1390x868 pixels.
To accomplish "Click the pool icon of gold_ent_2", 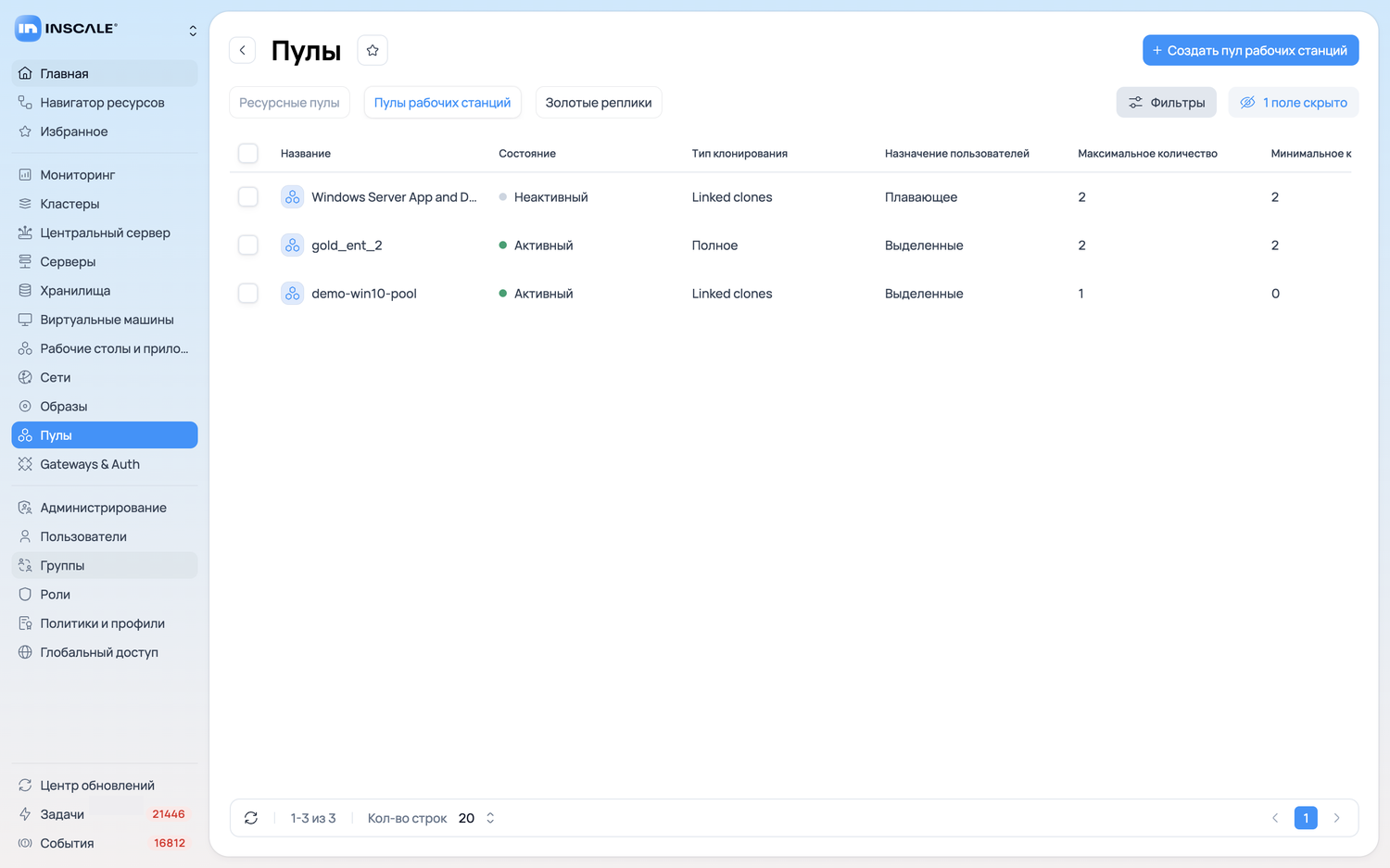I will point(293,245).
